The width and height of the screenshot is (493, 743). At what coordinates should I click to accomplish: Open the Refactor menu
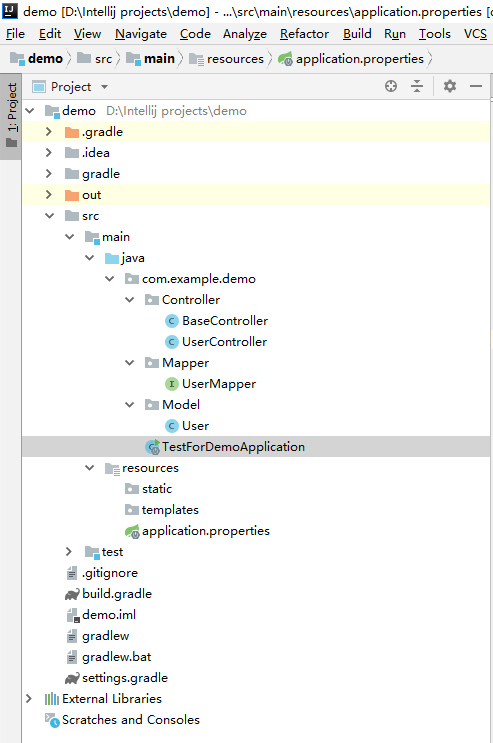point(304,34)
